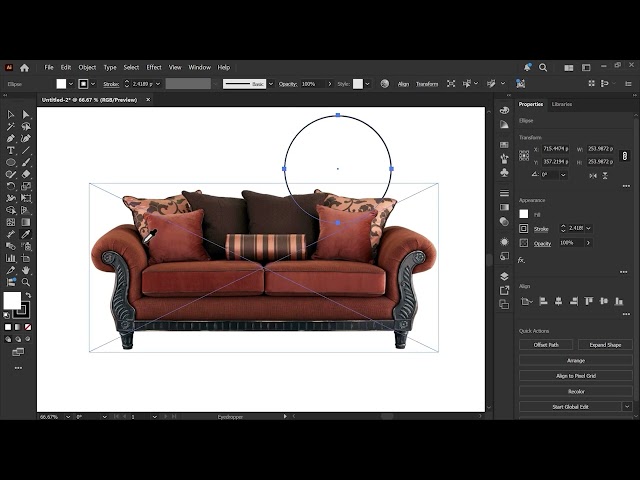640x480 pixels.
Task: Open Properties panel stroke weight dropdown
Action: [x=589, y=228]
